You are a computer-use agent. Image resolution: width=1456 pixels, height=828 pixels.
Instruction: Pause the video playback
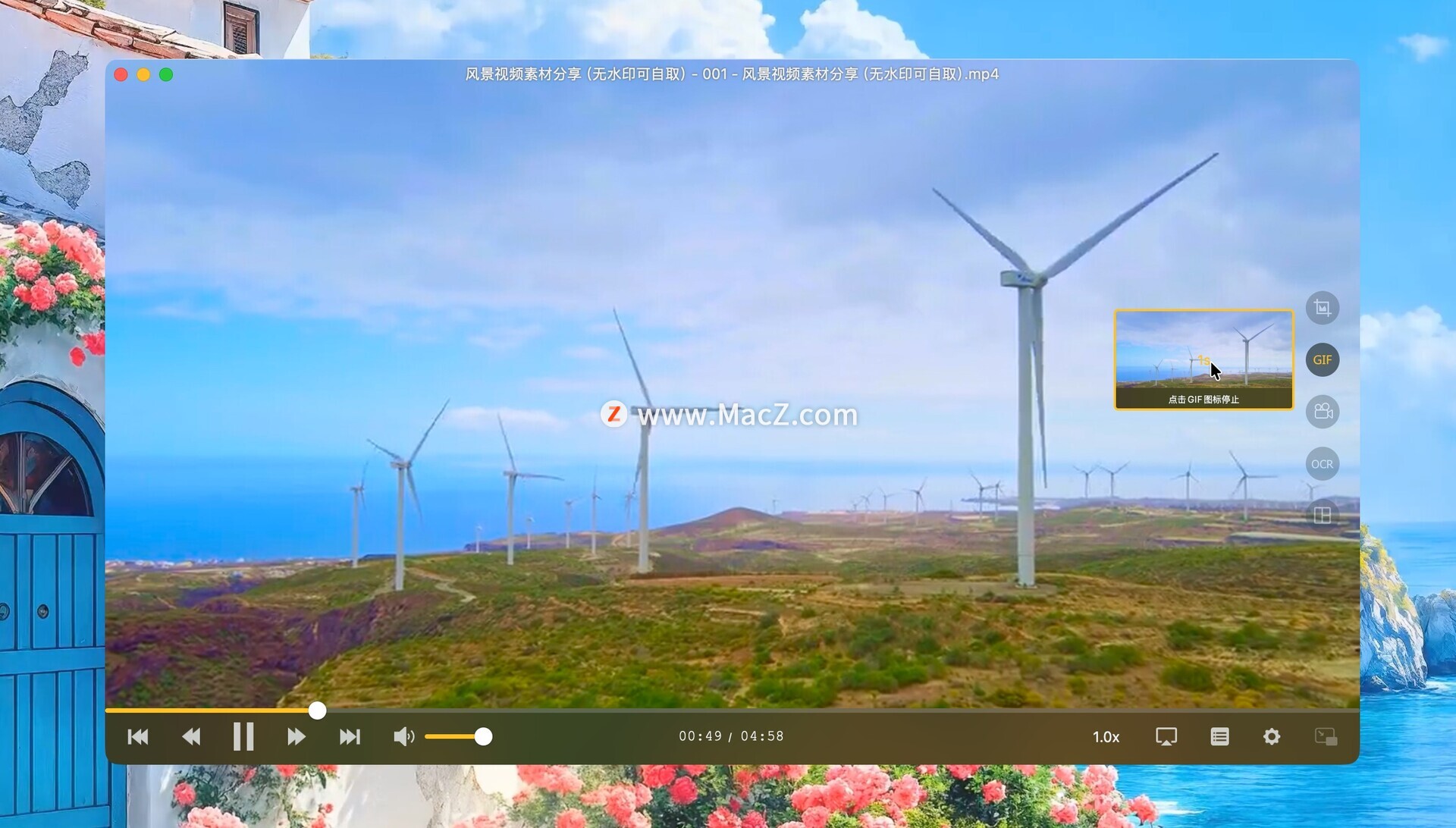coord(243,737)
